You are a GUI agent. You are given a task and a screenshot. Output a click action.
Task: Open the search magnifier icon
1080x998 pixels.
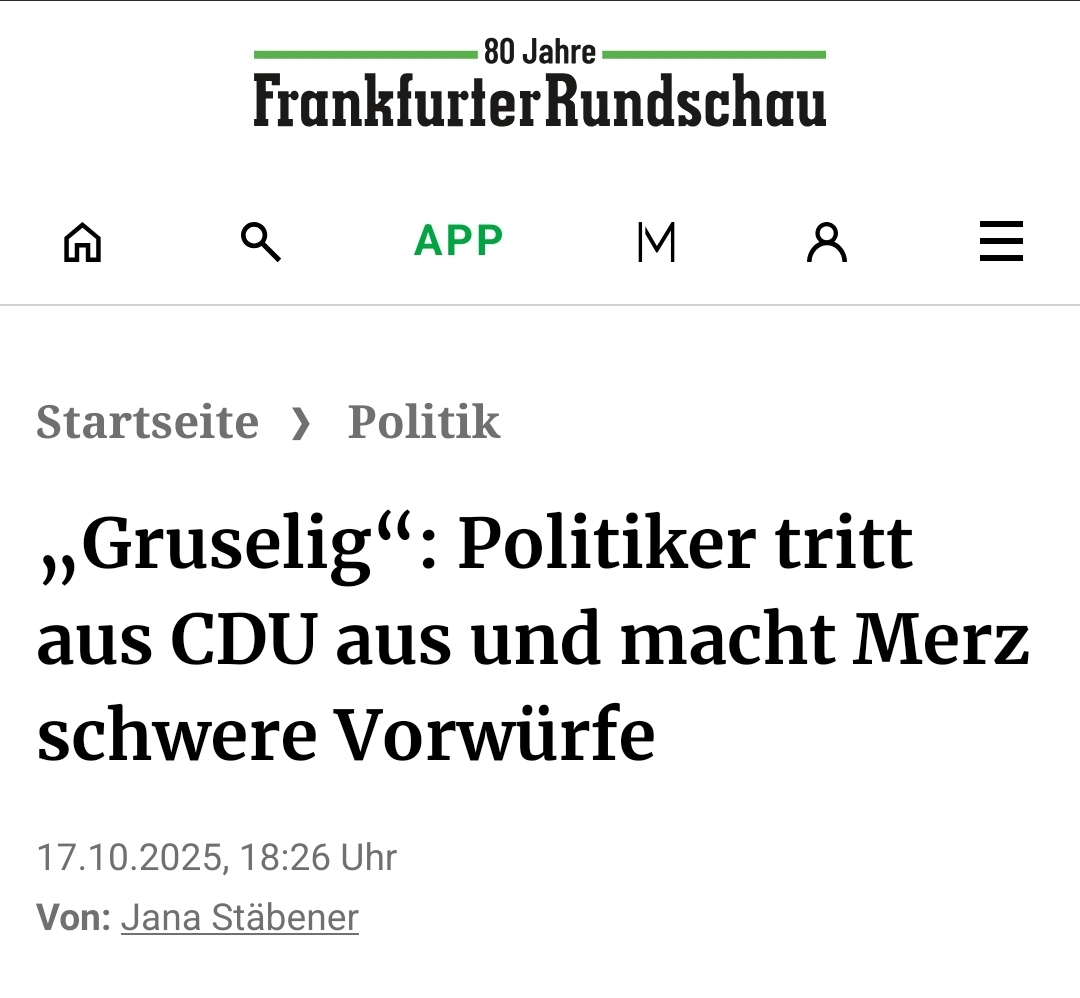pyautogui.click(x=261, y=242)
